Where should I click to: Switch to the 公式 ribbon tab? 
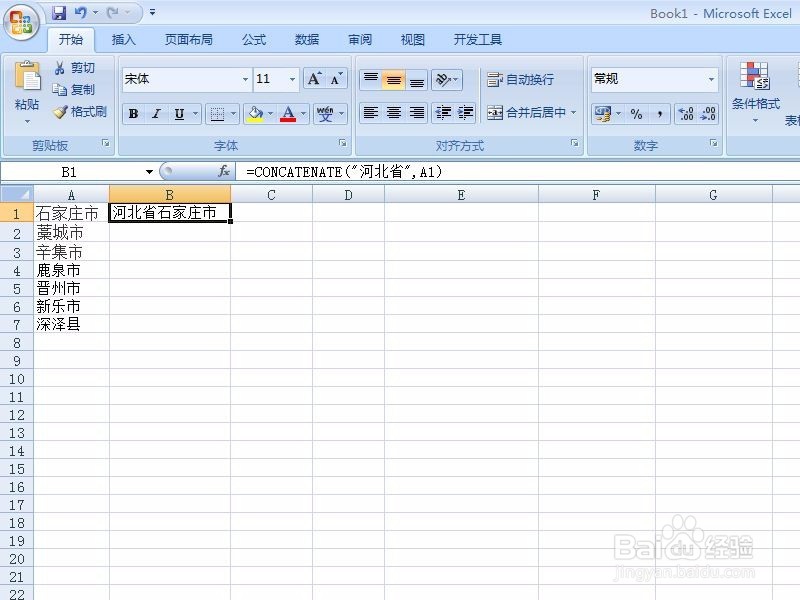click(x=253, y=39)
